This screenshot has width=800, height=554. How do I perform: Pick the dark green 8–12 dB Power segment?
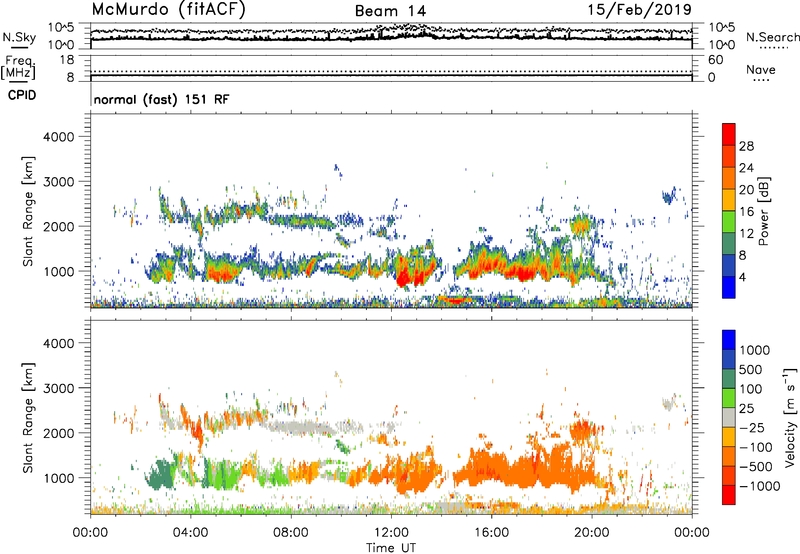click(729, 244)
